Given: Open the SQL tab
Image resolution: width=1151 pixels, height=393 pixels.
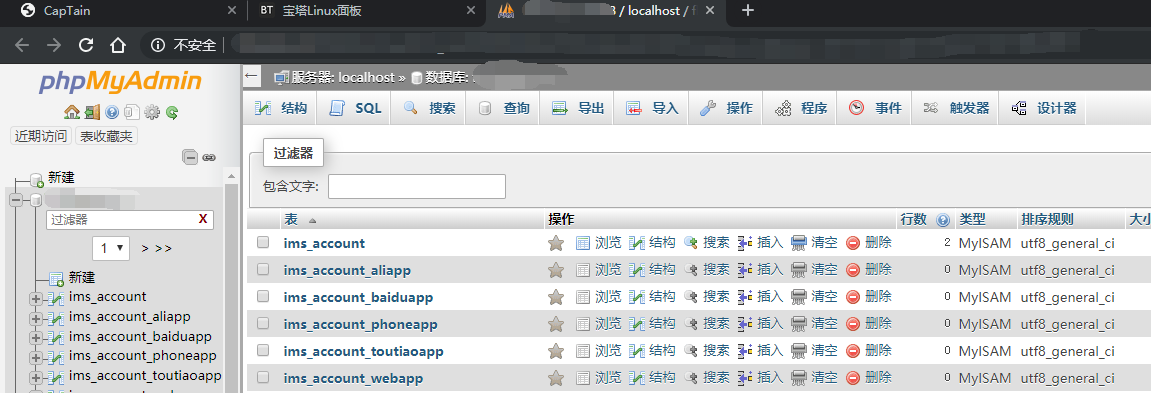Looking at the screenshot, I should [355, 109].
